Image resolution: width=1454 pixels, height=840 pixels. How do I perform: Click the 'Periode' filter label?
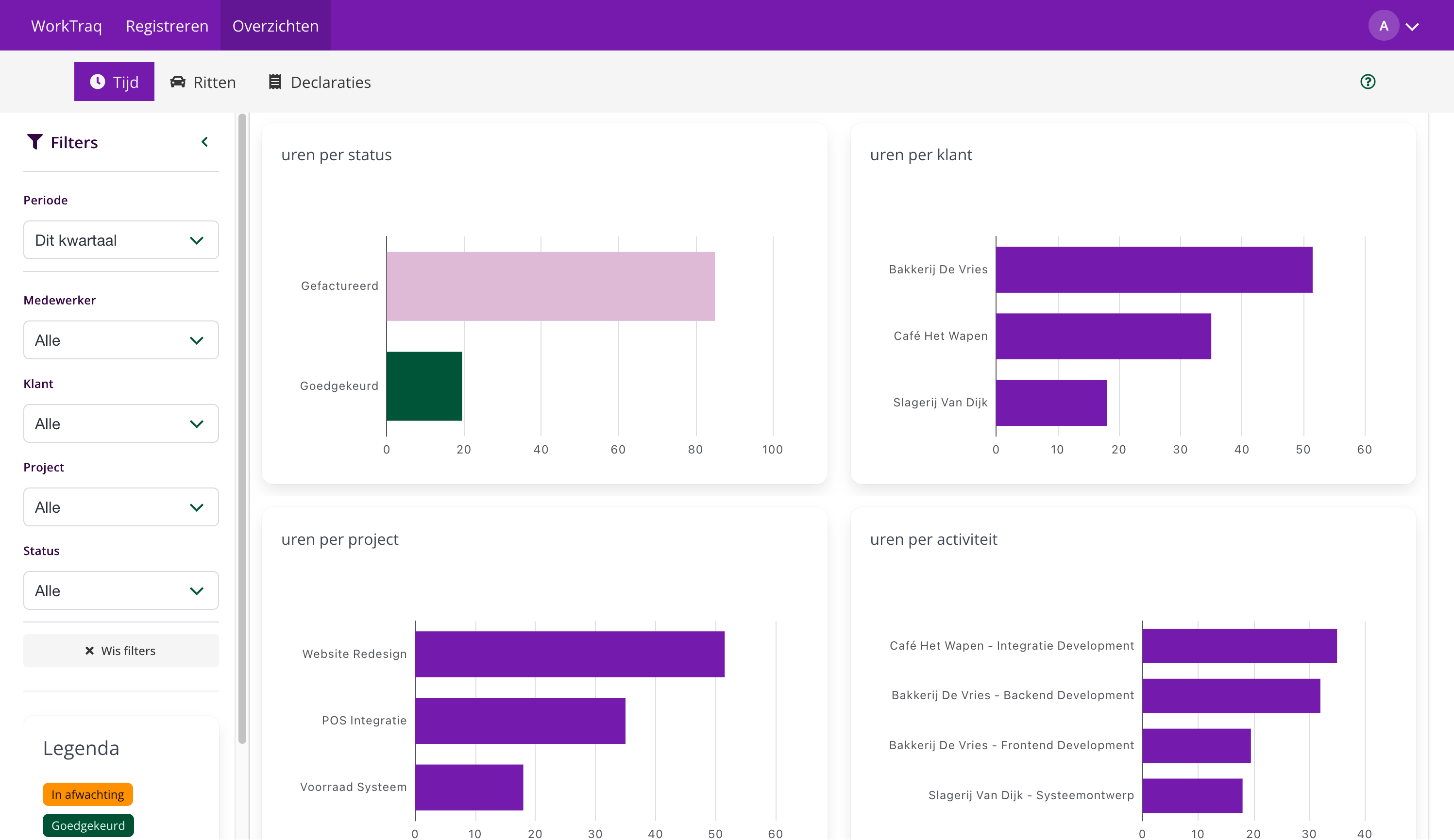pyautogui.click(x=46, y=201)
